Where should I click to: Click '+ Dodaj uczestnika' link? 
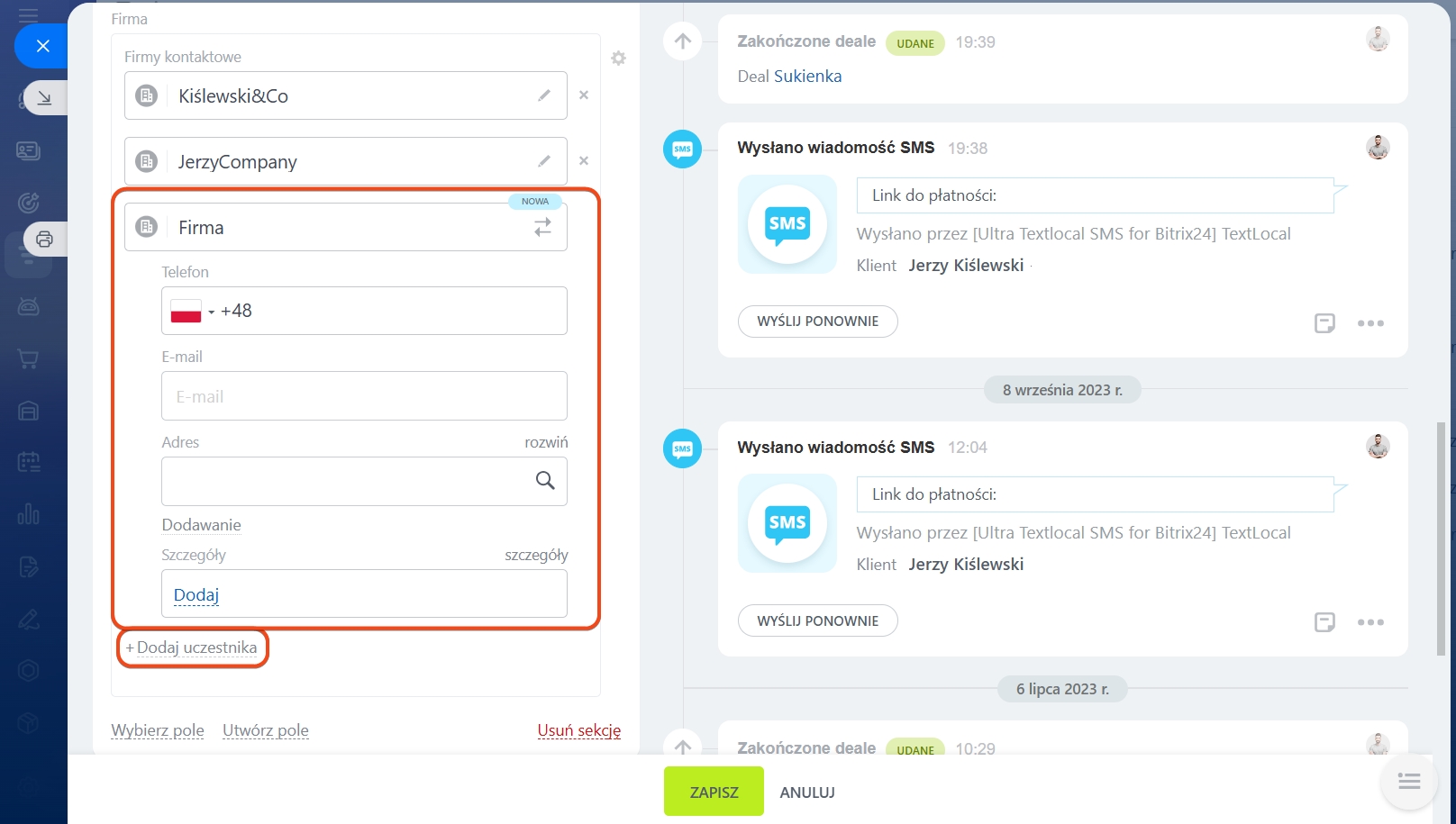pyautogui.click(x=191, y=647)
